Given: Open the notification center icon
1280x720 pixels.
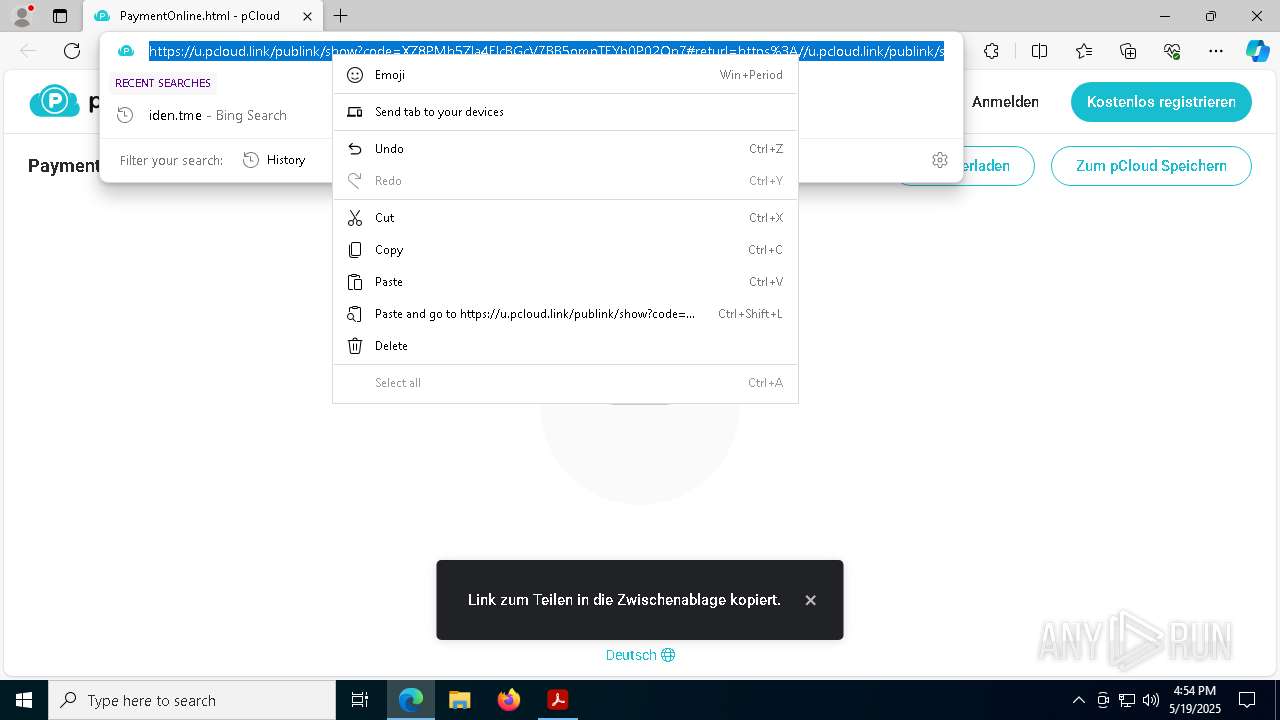Looking at the screenshot, I should click(1247, 700).
